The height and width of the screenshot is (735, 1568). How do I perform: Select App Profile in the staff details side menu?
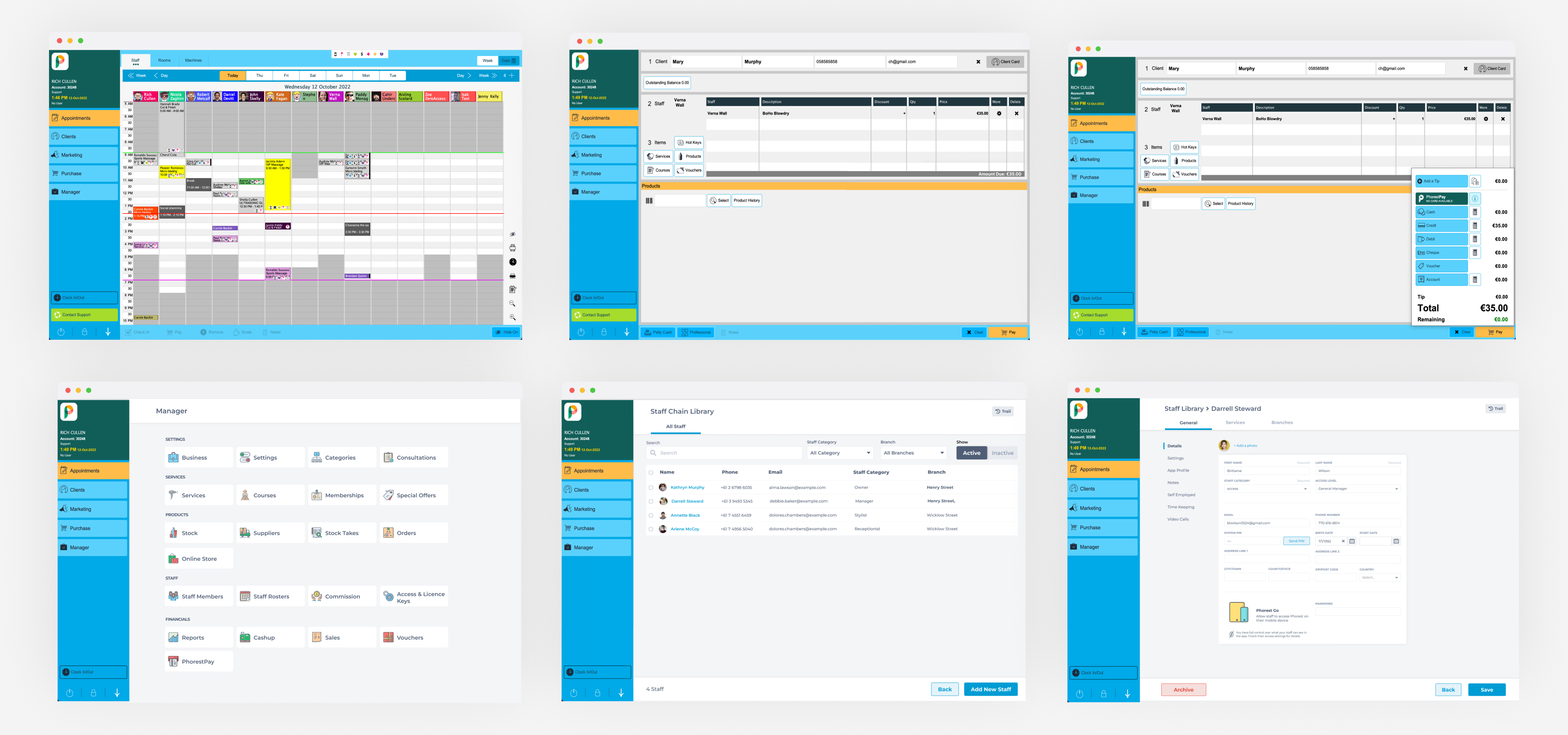click(1178, 470)
